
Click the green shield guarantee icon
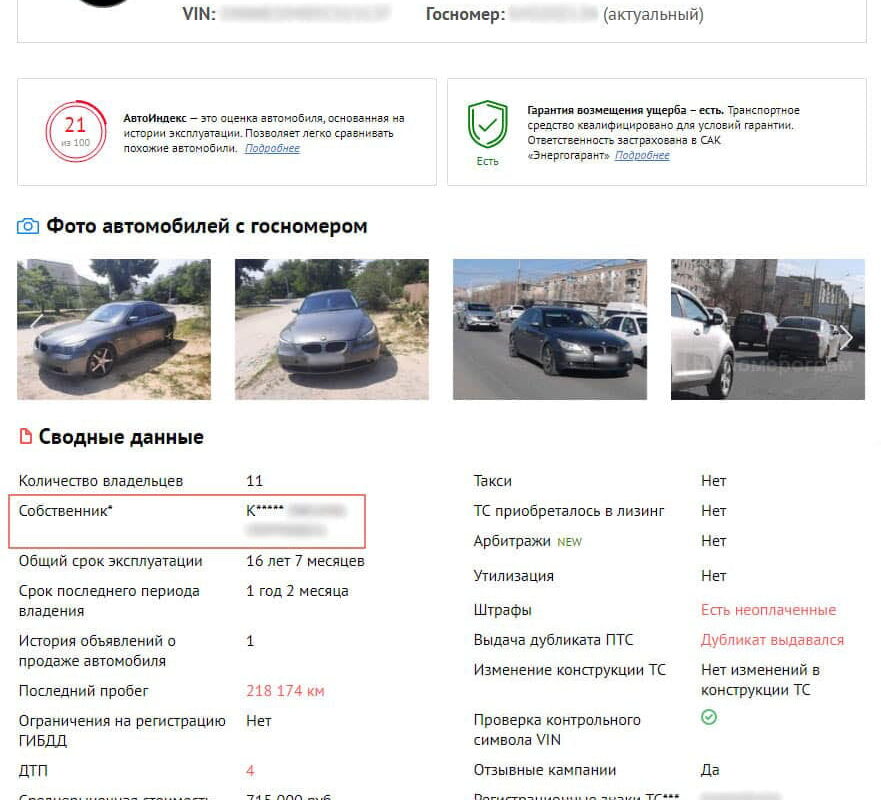(x=487, y=124)
